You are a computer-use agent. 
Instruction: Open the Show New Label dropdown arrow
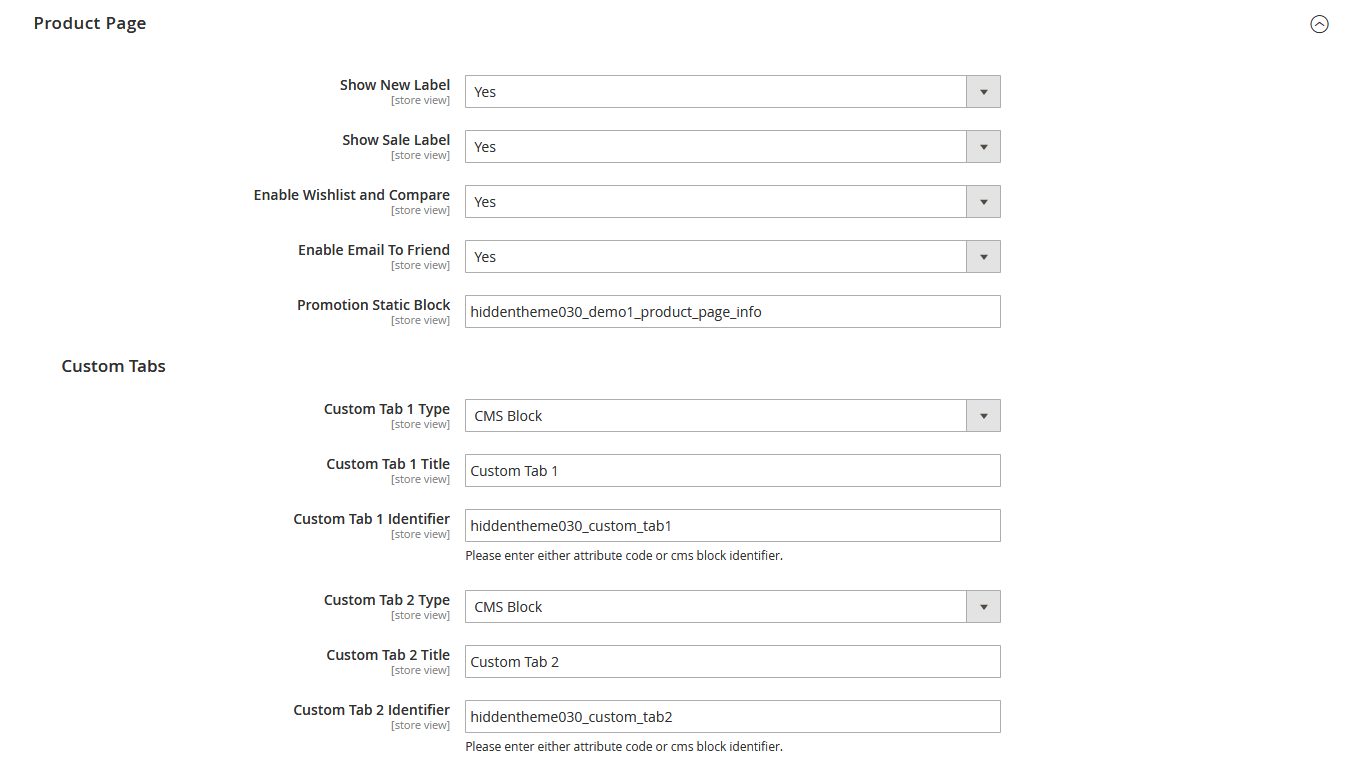pos(983,91)
